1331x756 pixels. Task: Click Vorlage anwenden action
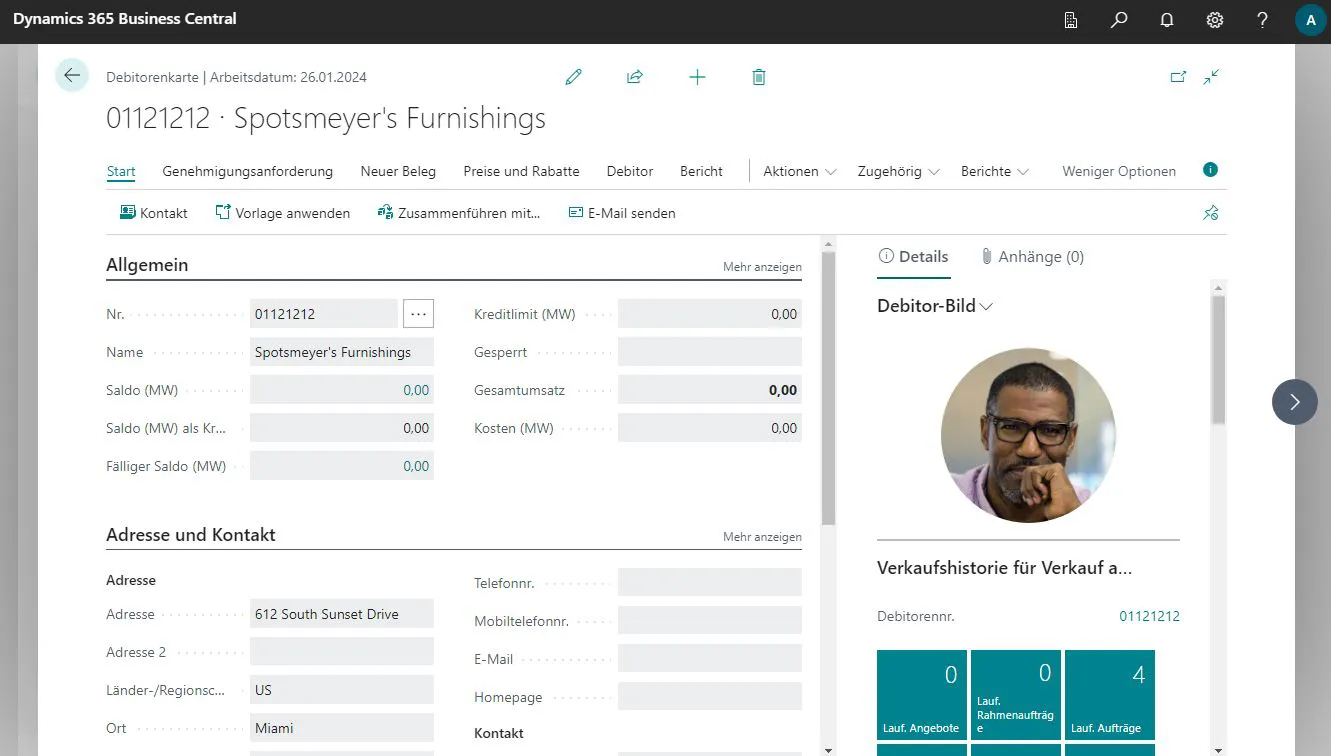coord(283,213)
